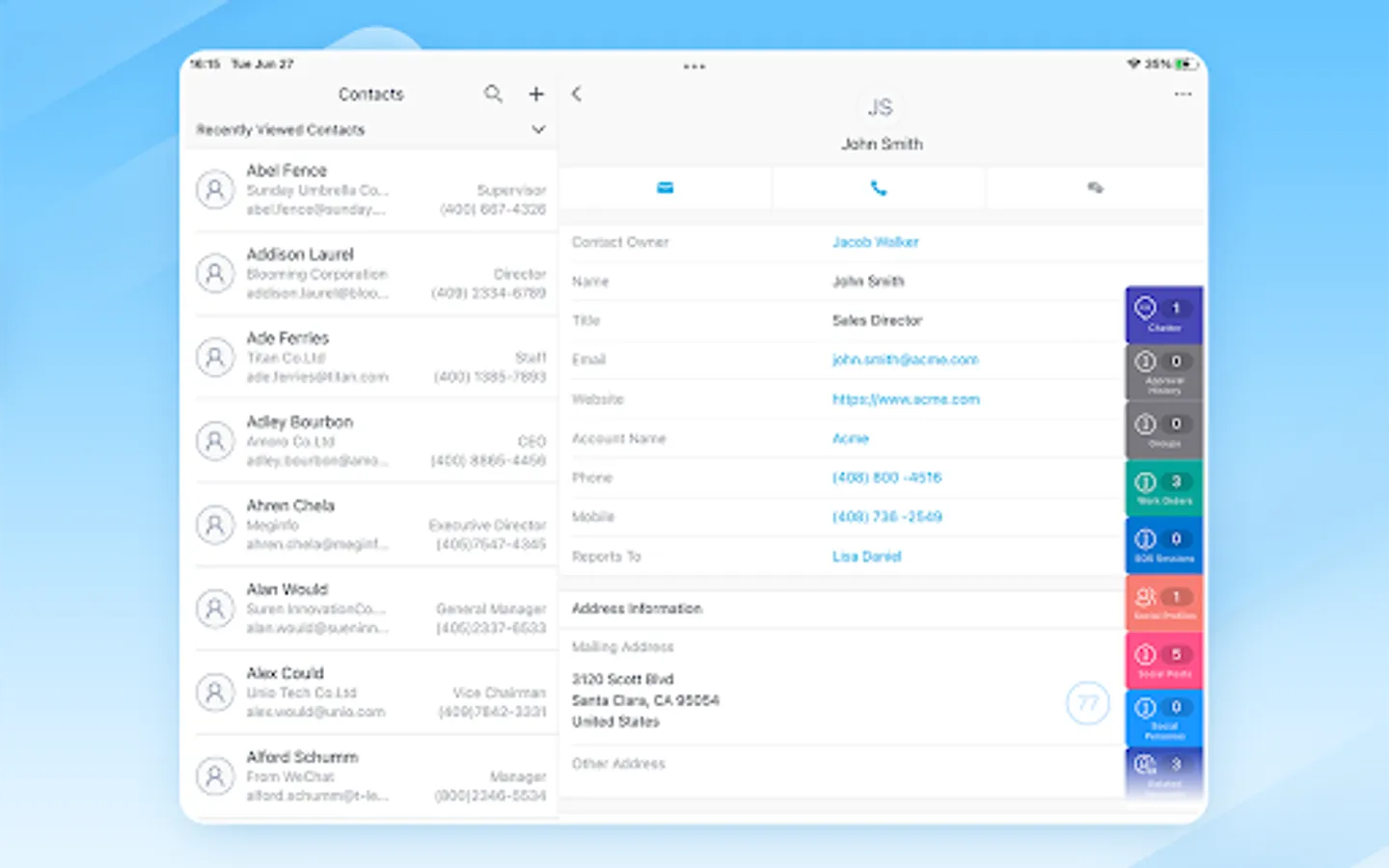Select the Ade Ferries contact name
The image size is (1389, 868).
coord(287,338)
